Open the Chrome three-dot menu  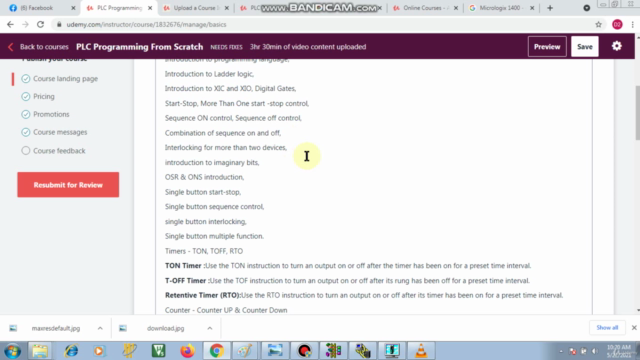click(x=632, y=24)
